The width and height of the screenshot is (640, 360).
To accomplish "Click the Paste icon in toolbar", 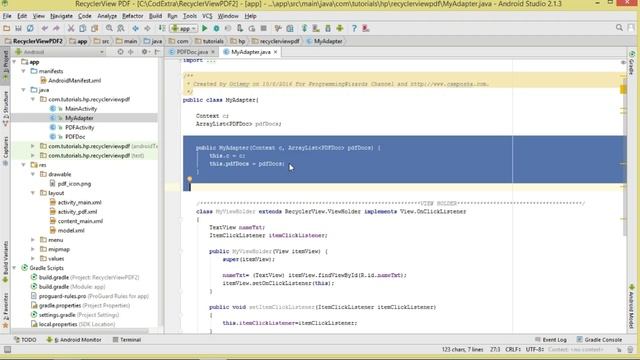I will (x=95, y=28).
